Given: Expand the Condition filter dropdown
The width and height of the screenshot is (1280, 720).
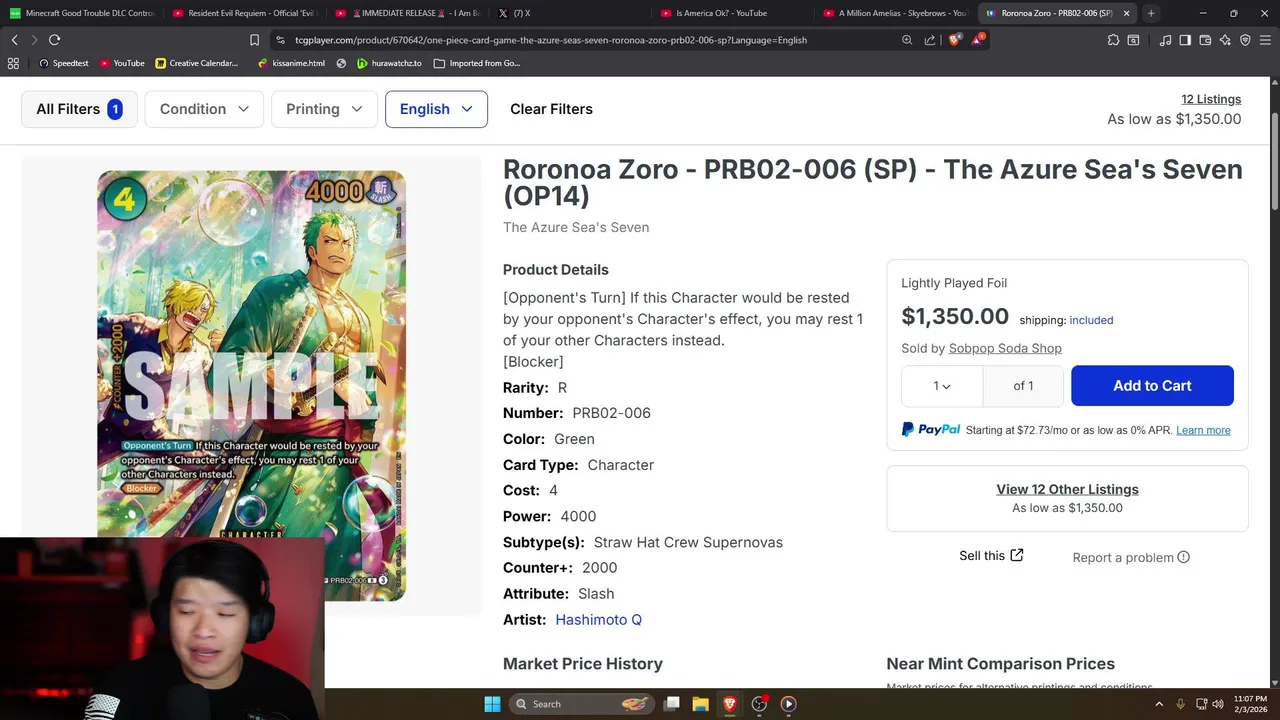Looking at the screenshot, I should 204,109.
